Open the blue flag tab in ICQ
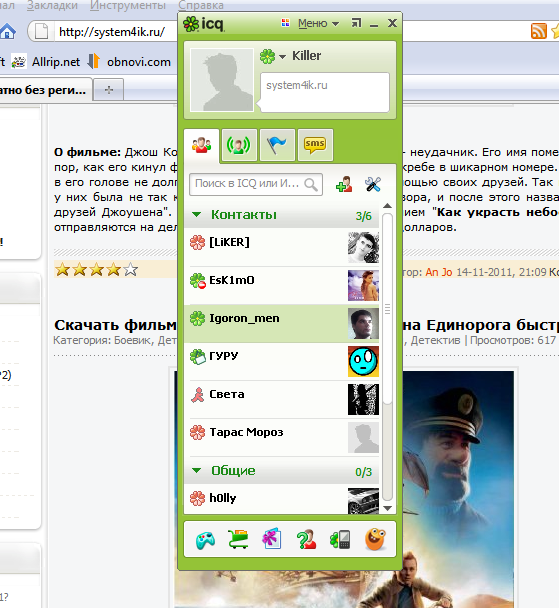The height and width of the screenshot is (608, 559). point(276,145)
